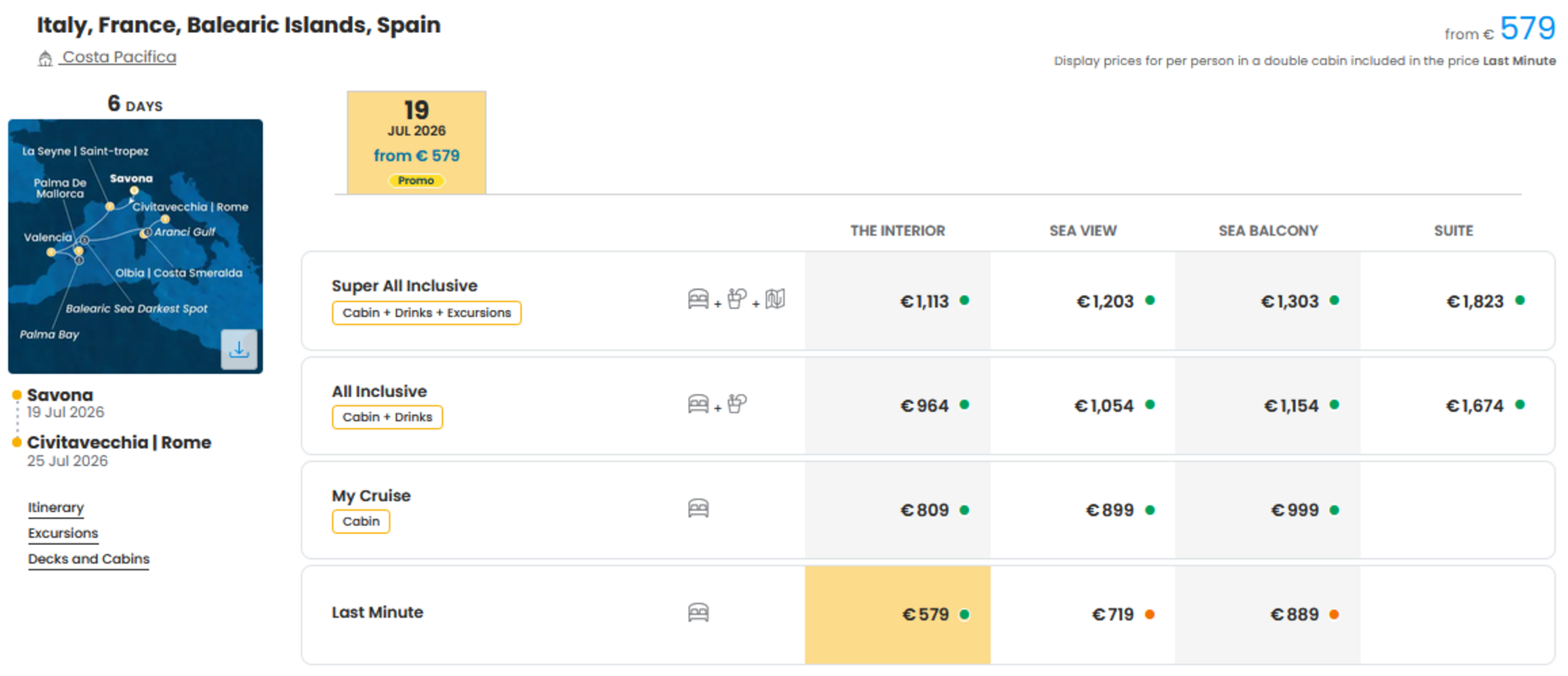Viewport: 1568px width, 676px height.
Task: Open the Excursions link
Action: pyautogui.click(x=63, y=533)
